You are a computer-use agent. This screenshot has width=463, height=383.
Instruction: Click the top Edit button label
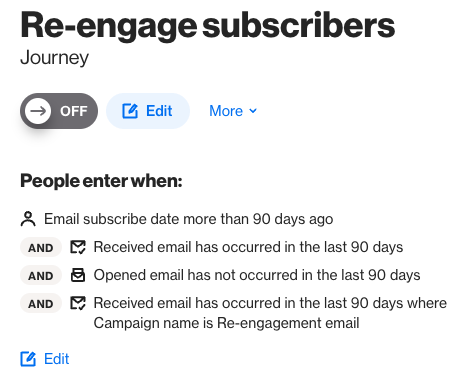(159, 111)
